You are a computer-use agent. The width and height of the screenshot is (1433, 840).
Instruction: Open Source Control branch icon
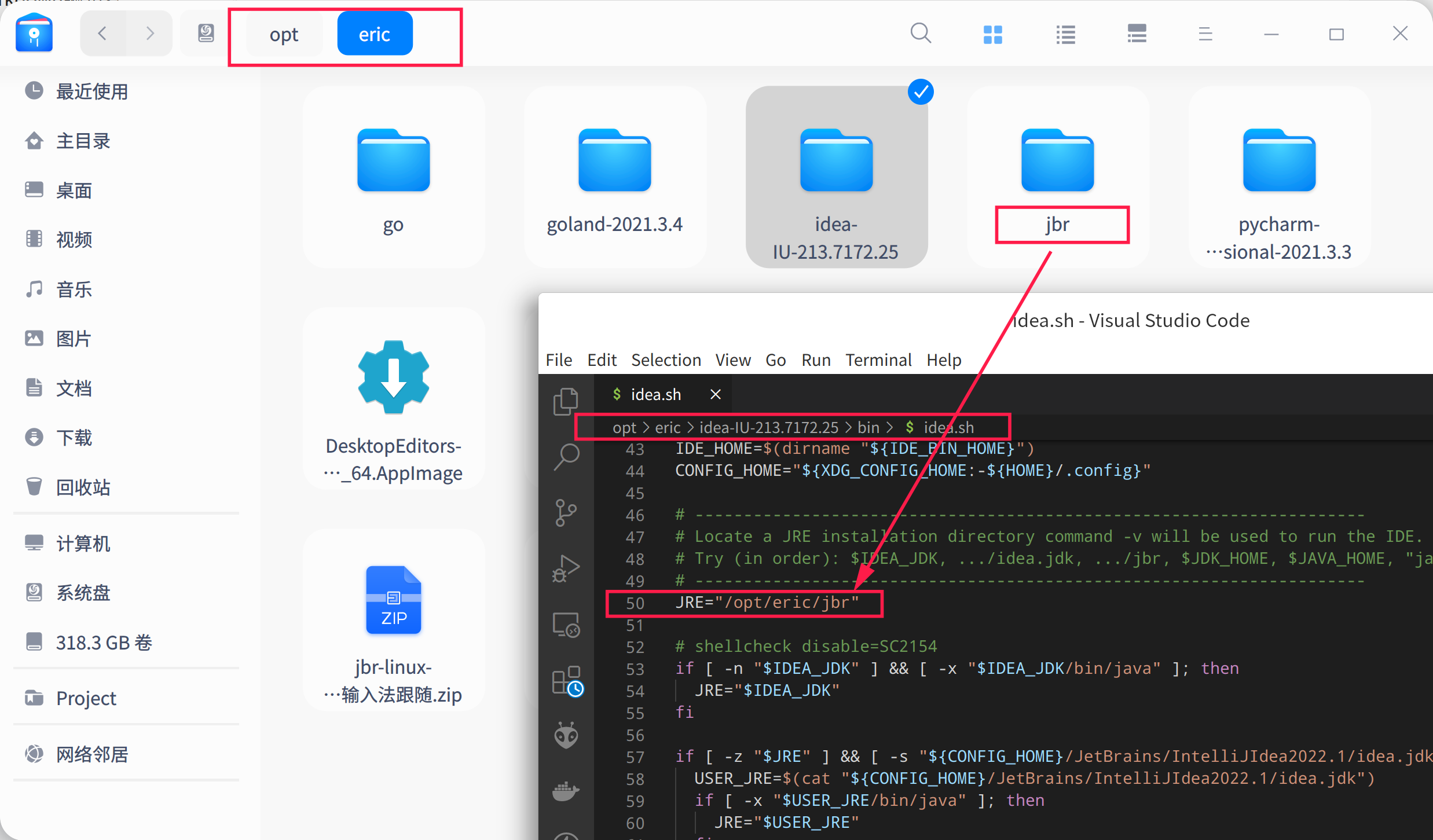pyautogui.click(x=566, y=512)
